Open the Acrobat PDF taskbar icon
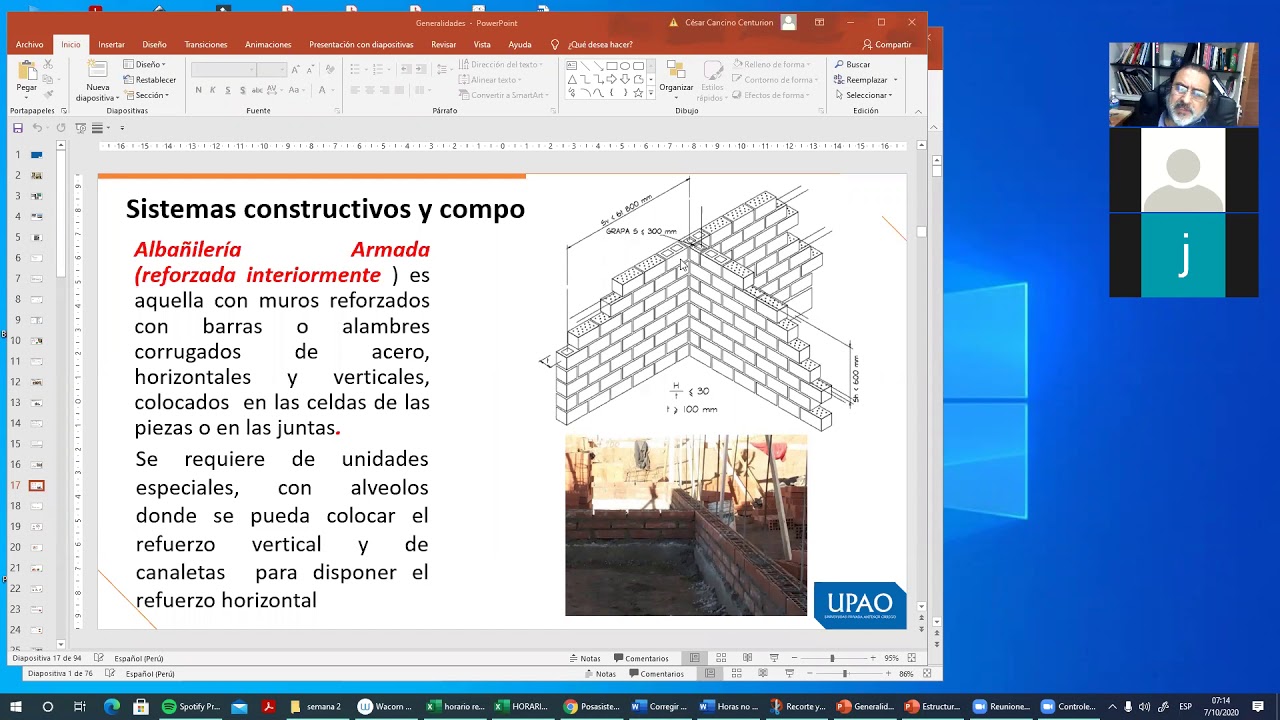Viewport: 1280px width, 720px height. pyautogui.click(x=268, y=707)
